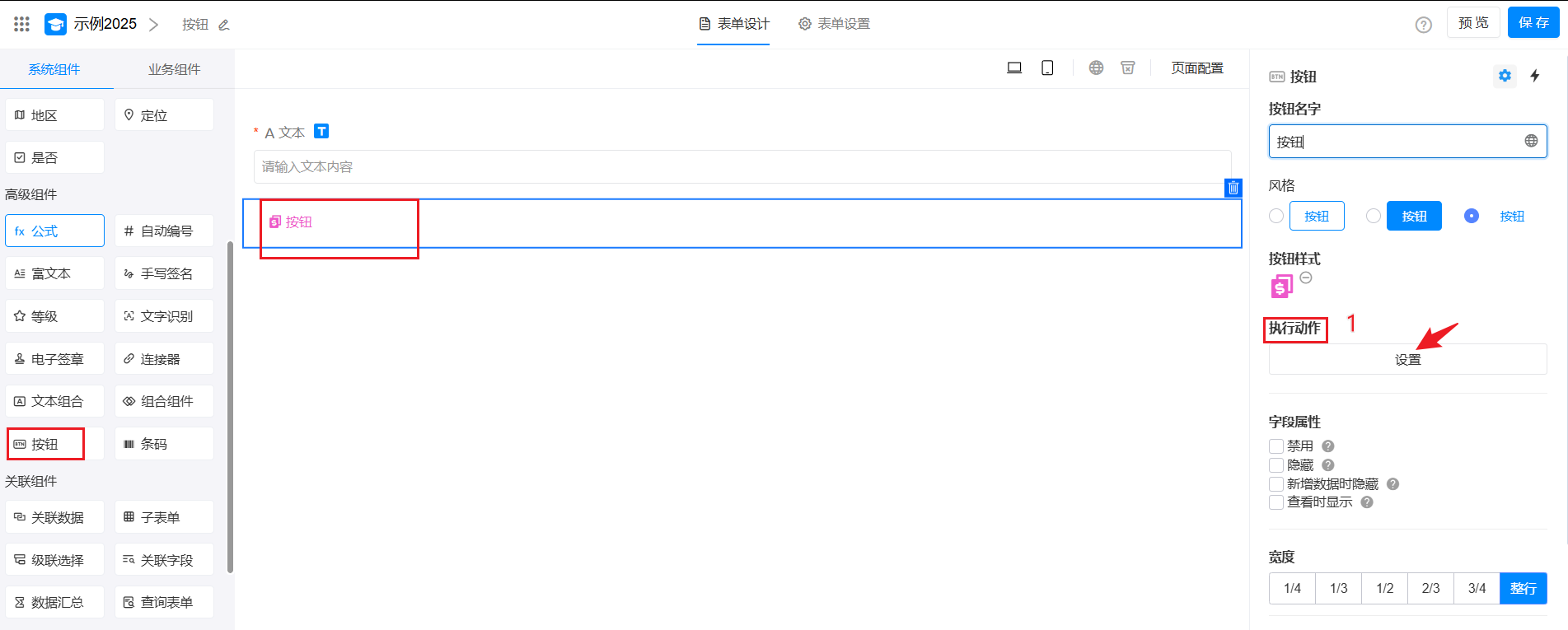The width and height of the screenshot is (1568, 630).
Task: Click the help question mark icon
Action: (1423, 25)
